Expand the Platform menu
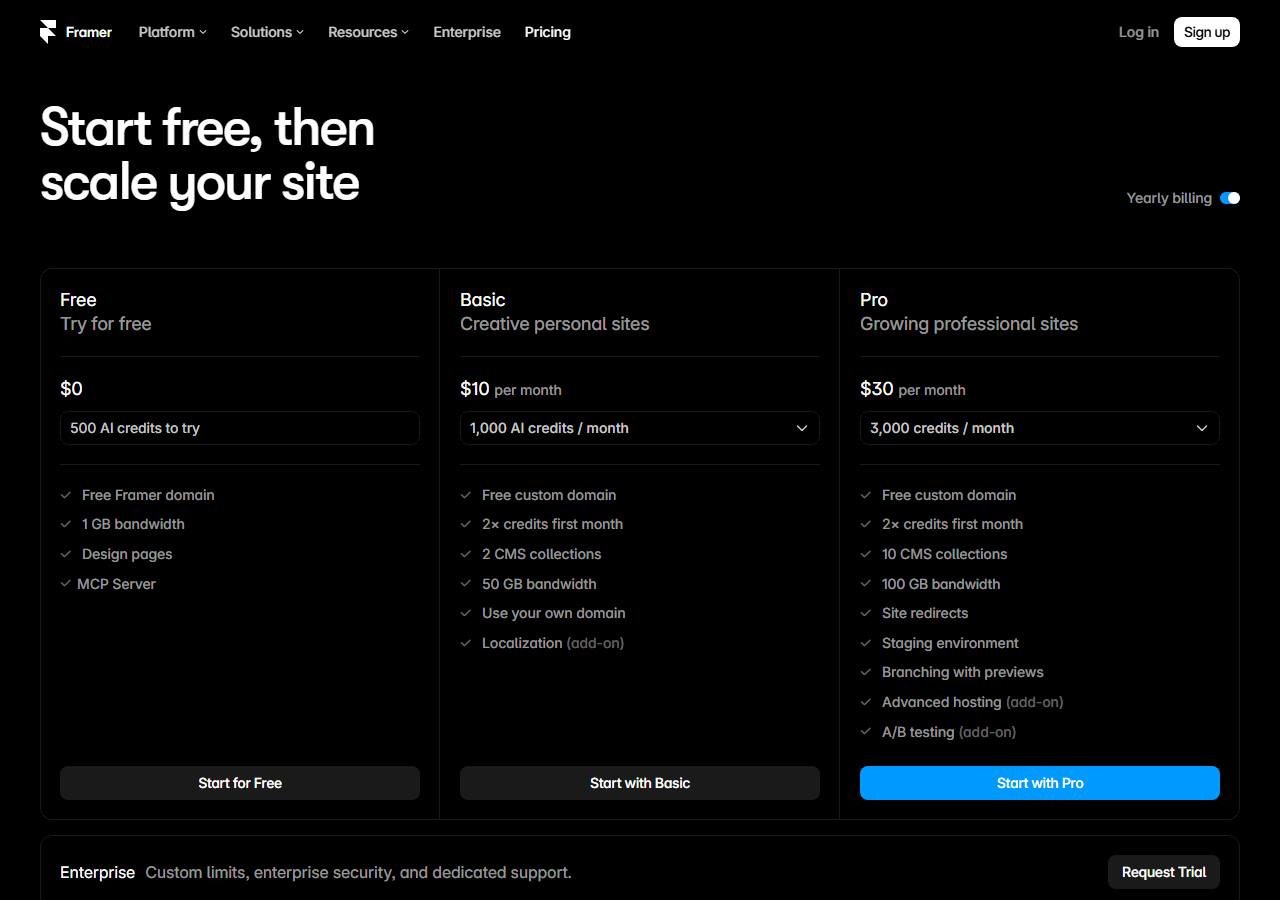The image size is (1280, 900). point(173,32)
